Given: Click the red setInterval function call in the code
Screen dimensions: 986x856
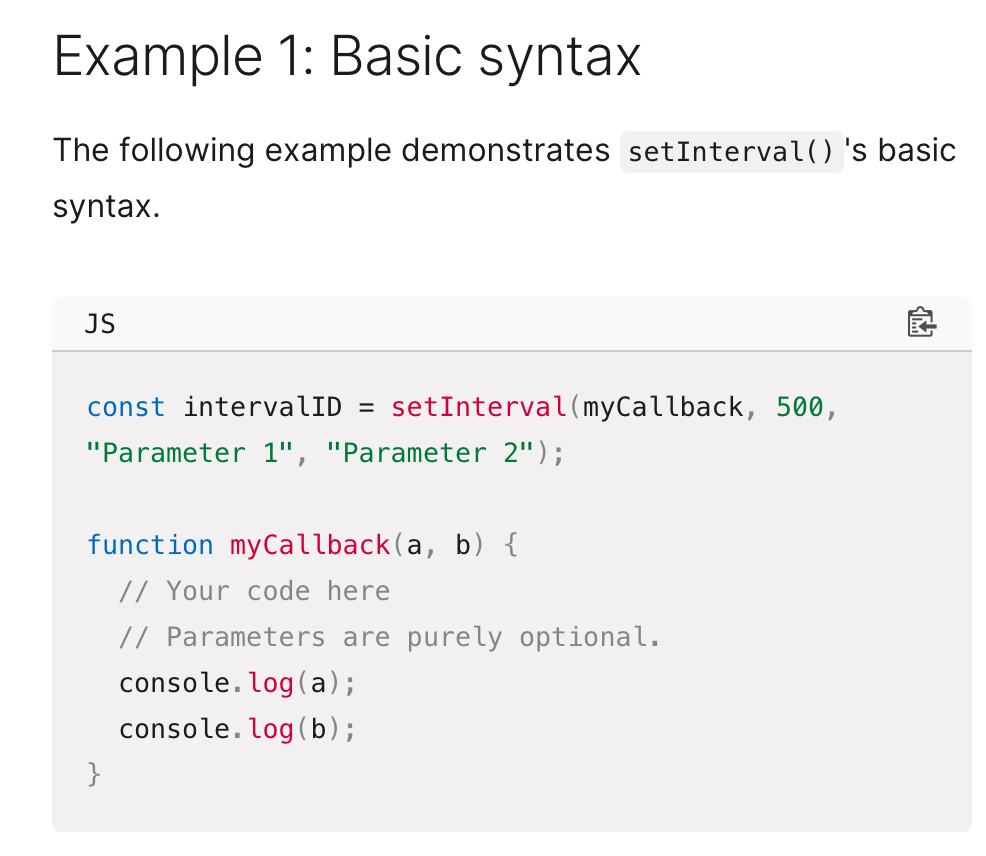Looking at the screenshot, I should [478, 408].
